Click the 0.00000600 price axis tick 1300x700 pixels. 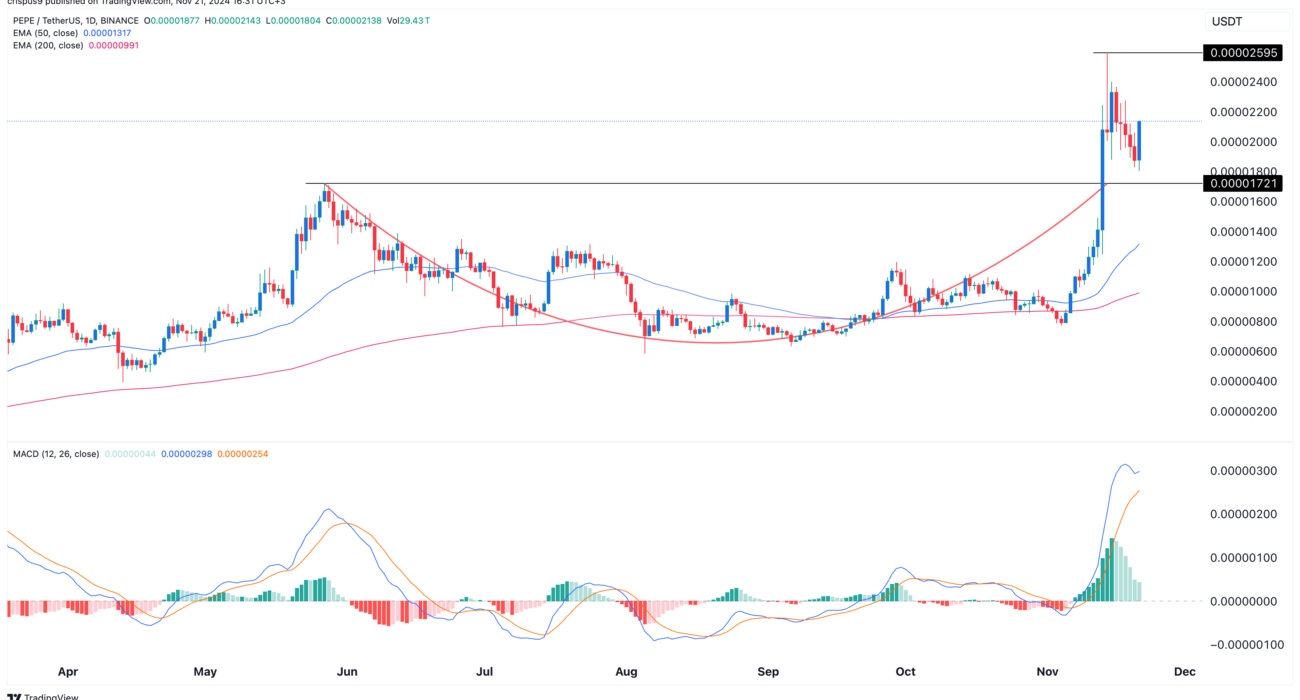click(1242, 351)
